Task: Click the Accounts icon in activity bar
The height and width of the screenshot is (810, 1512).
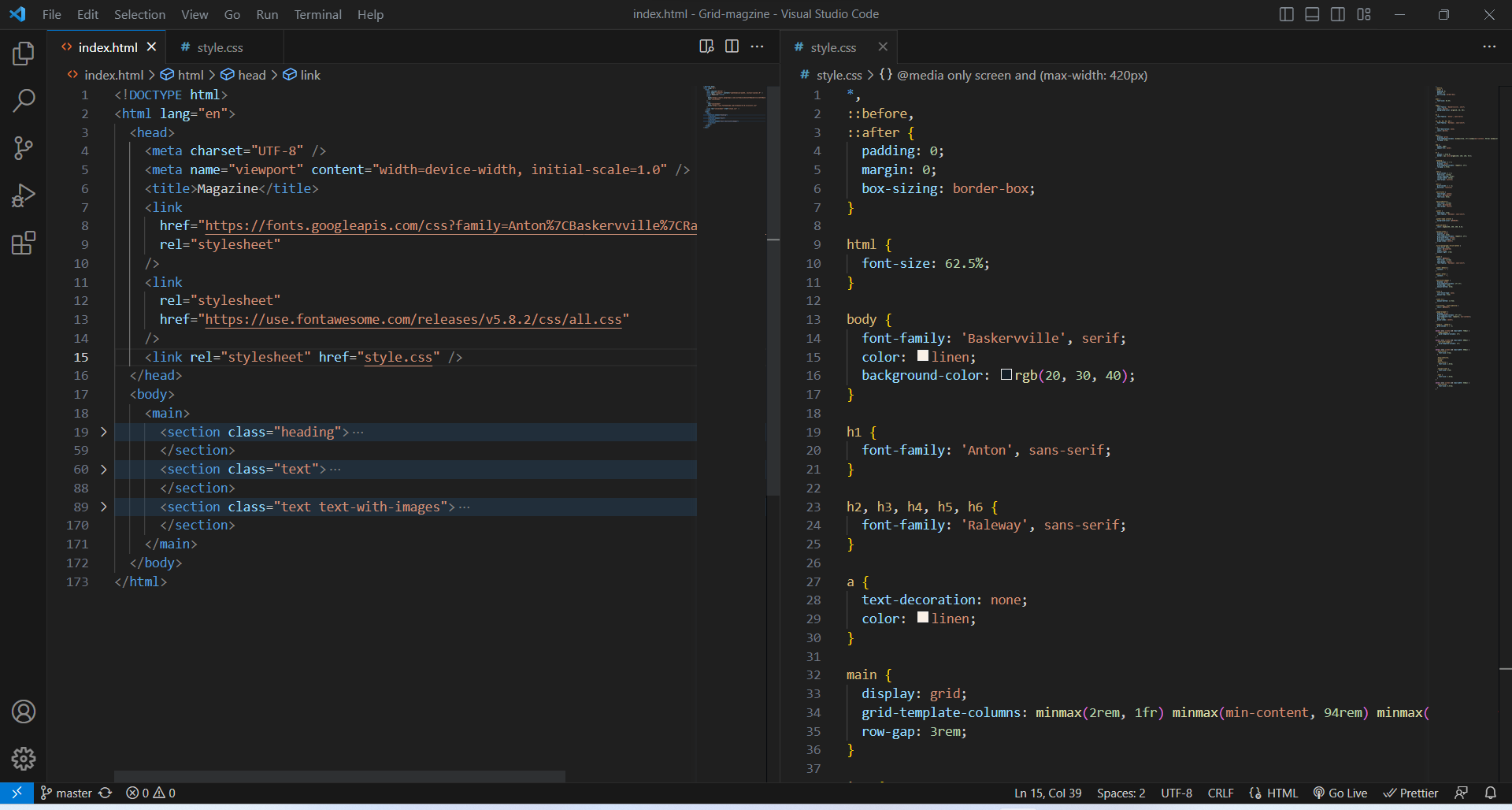Action: (x=23, y=711)
